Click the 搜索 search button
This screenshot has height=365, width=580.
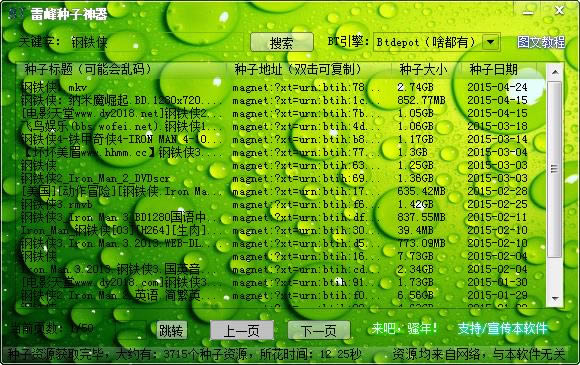click(281, 43)
